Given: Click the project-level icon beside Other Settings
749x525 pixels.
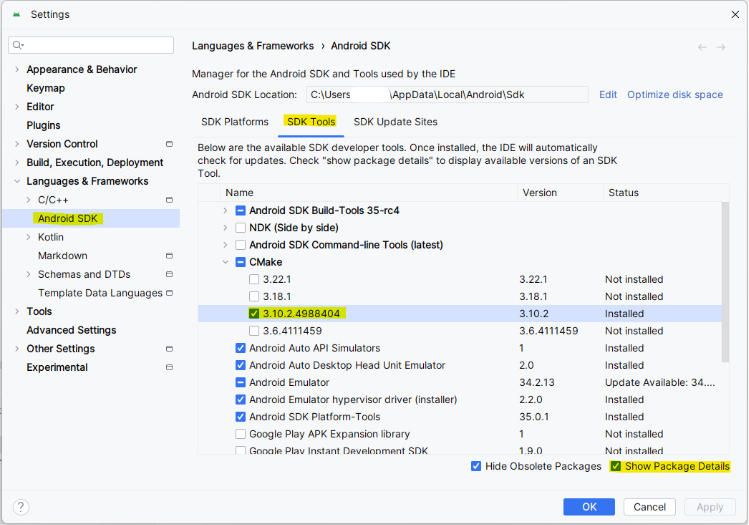Looking at the screenshot, I should tap(169, 349).
